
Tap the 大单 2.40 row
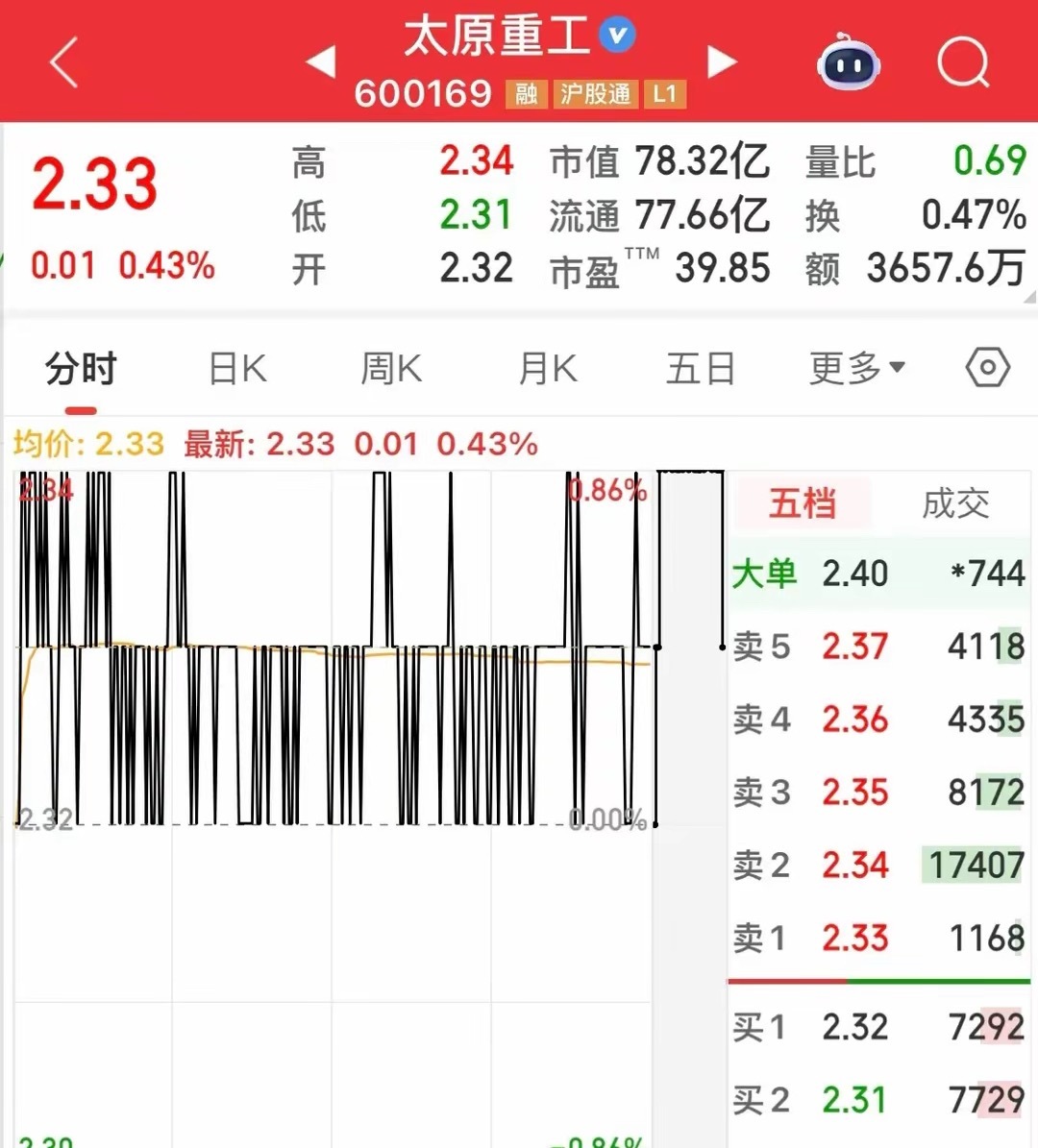click(879, 574)
